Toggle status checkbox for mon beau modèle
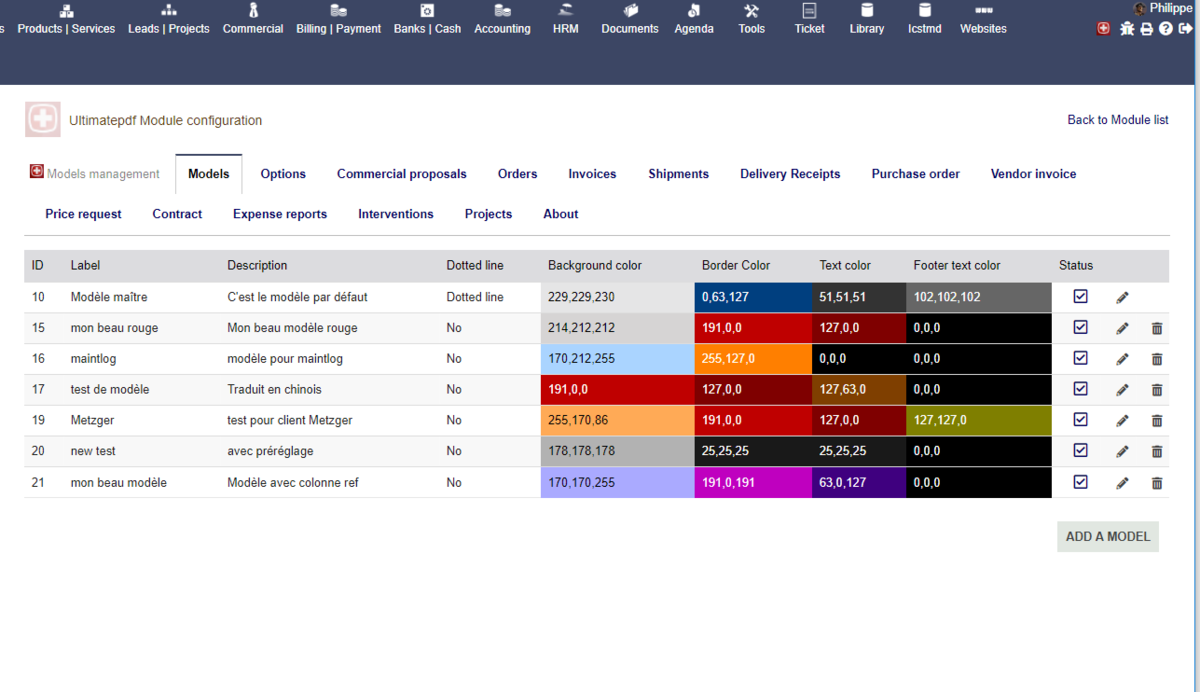The image size is (1200, 692). 1080,482
